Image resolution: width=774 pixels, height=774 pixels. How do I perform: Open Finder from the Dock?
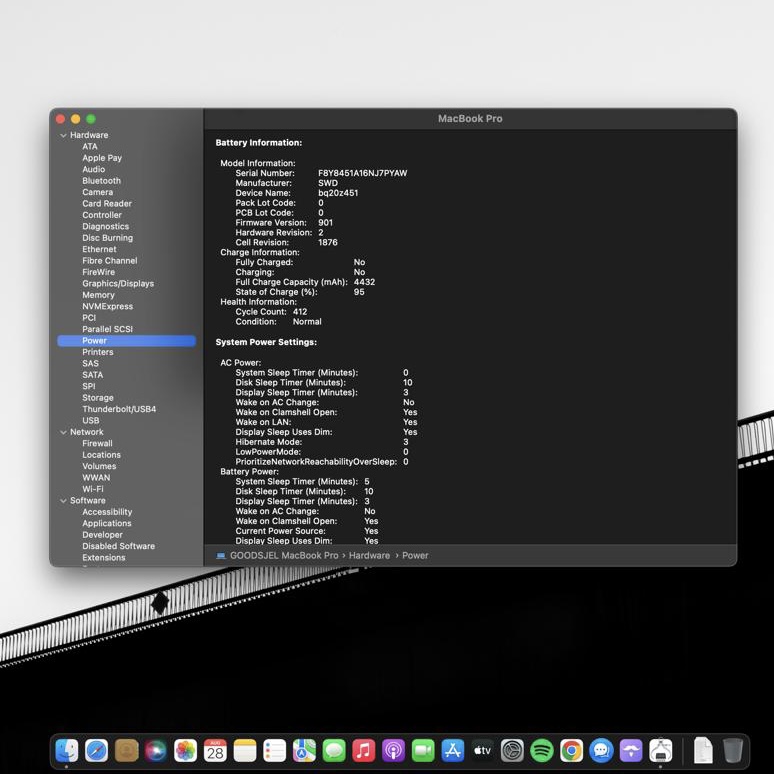pyautogui.click(x=67, y=751)
